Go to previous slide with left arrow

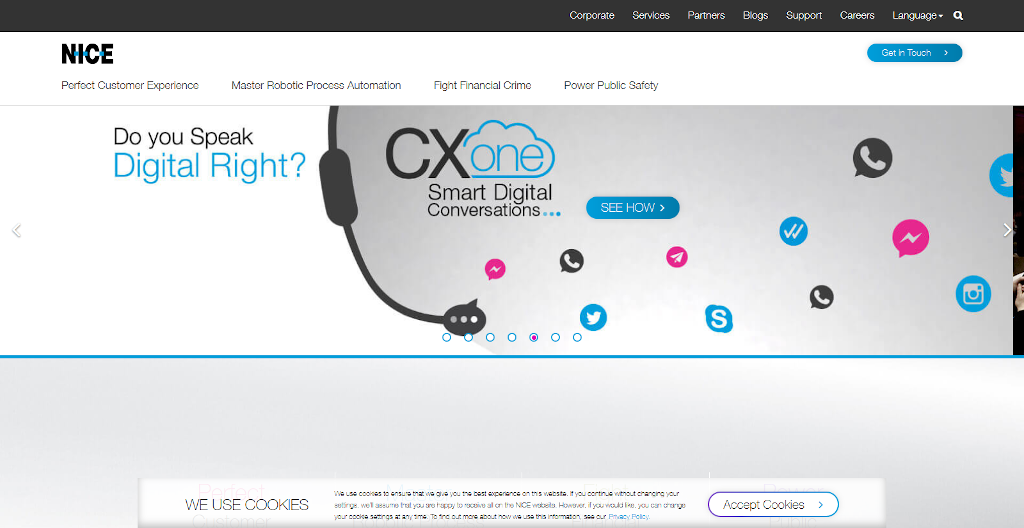point(16,230)
